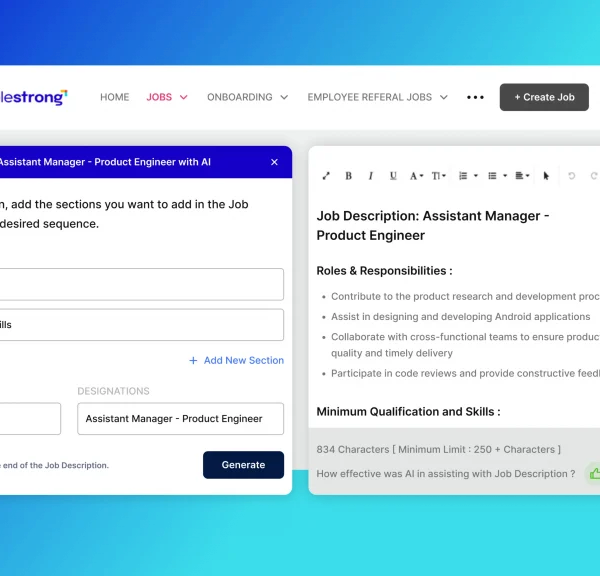Click the Generate button
This screenshot has width=600, height=576.
pos(243,465)
